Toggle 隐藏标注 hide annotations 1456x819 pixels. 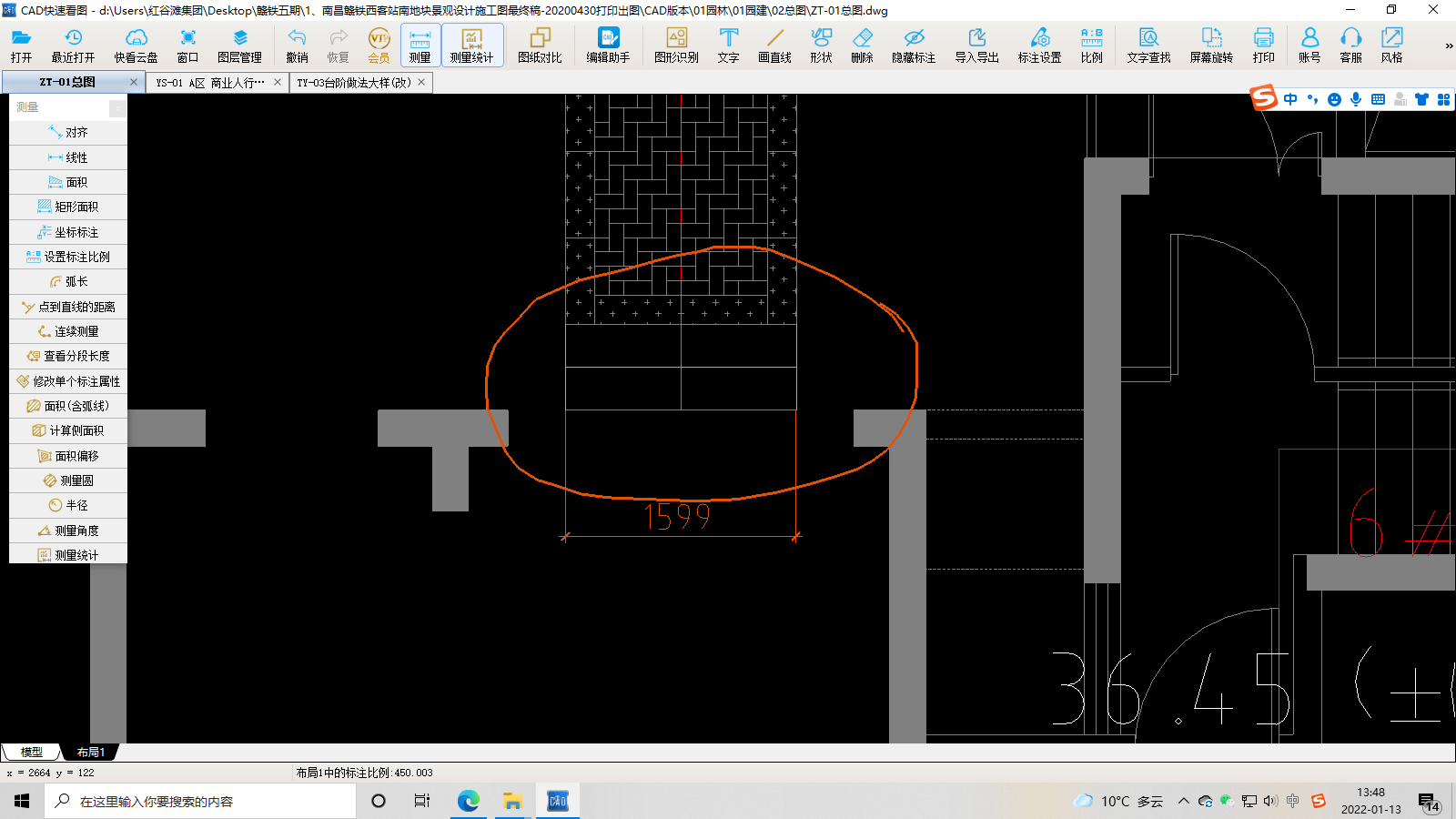(914, 45)
